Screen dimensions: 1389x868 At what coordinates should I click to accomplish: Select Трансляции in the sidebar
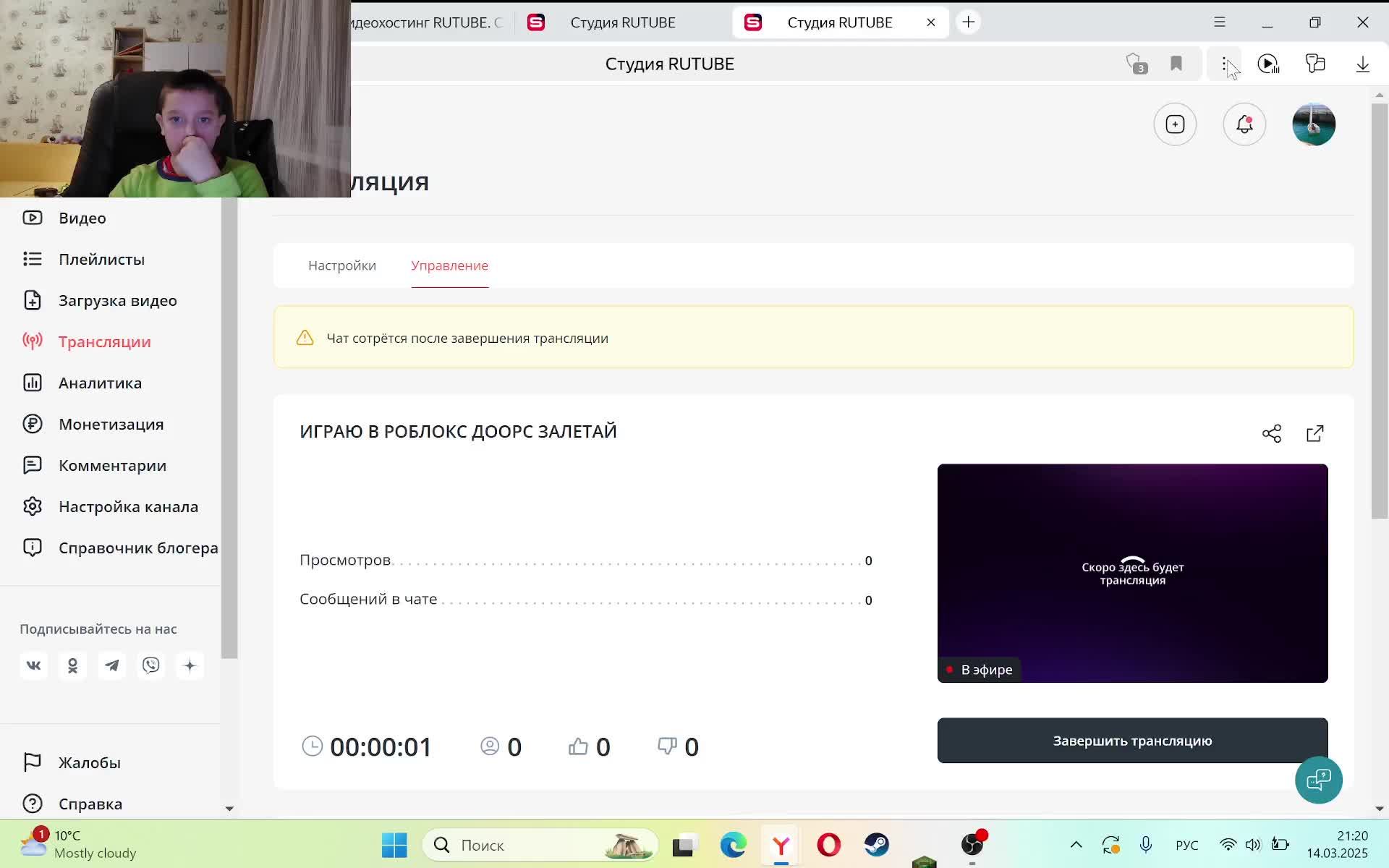[104, 341]
